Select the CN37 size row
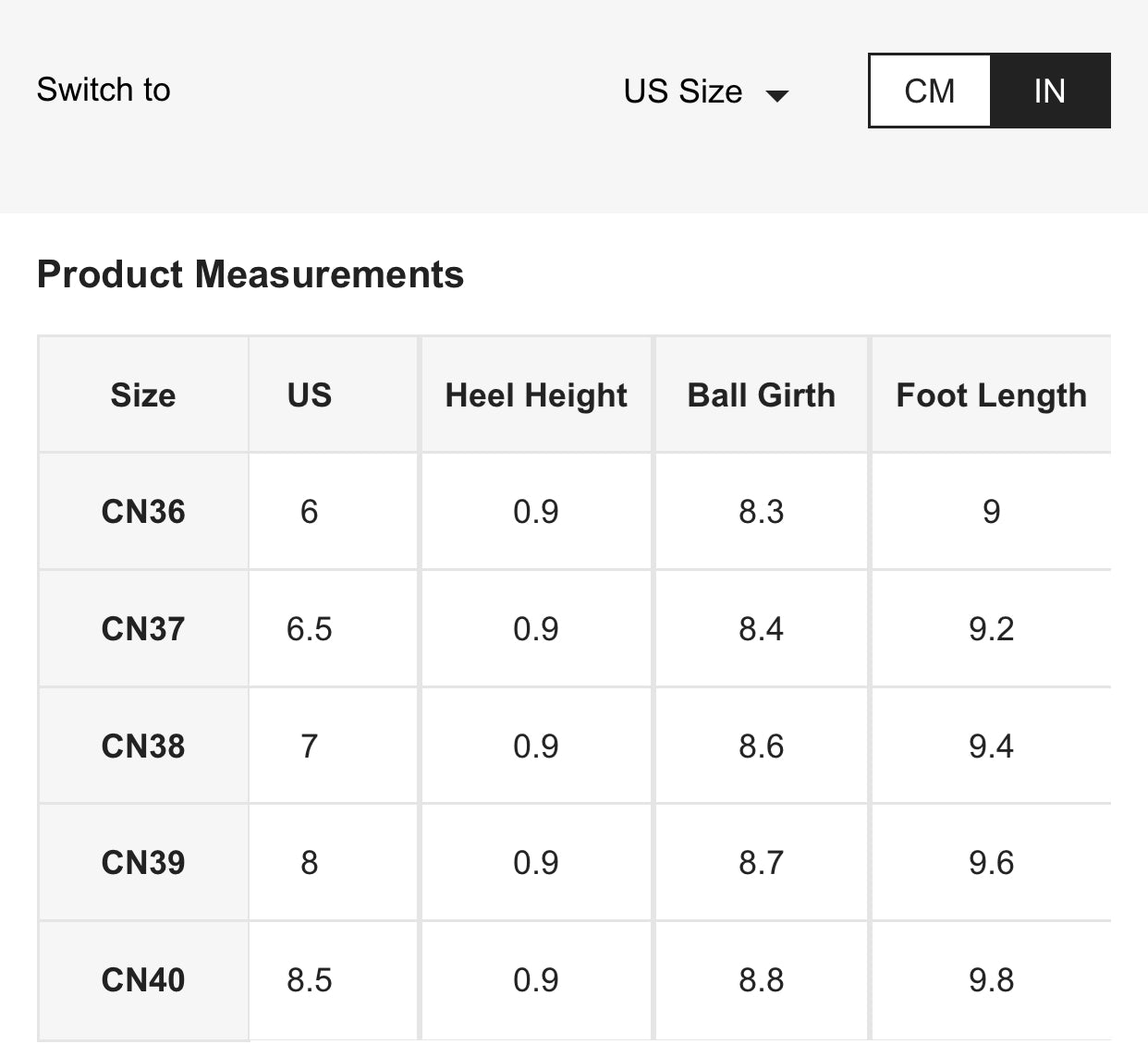The image size is (1148, 1044). tap(143, 629)
